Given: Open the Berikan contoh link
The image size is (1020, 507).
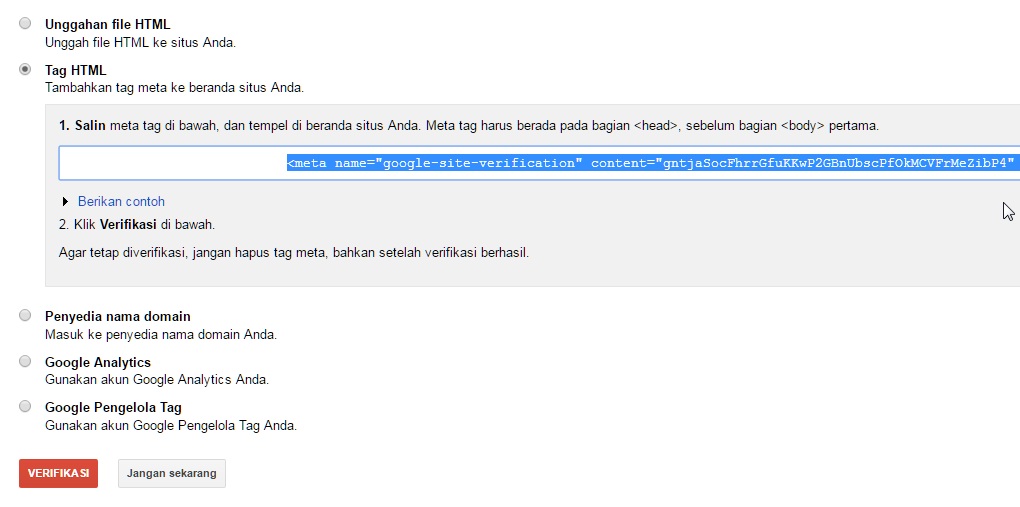Looking at the screenshot, I should [x=121, y=202].
